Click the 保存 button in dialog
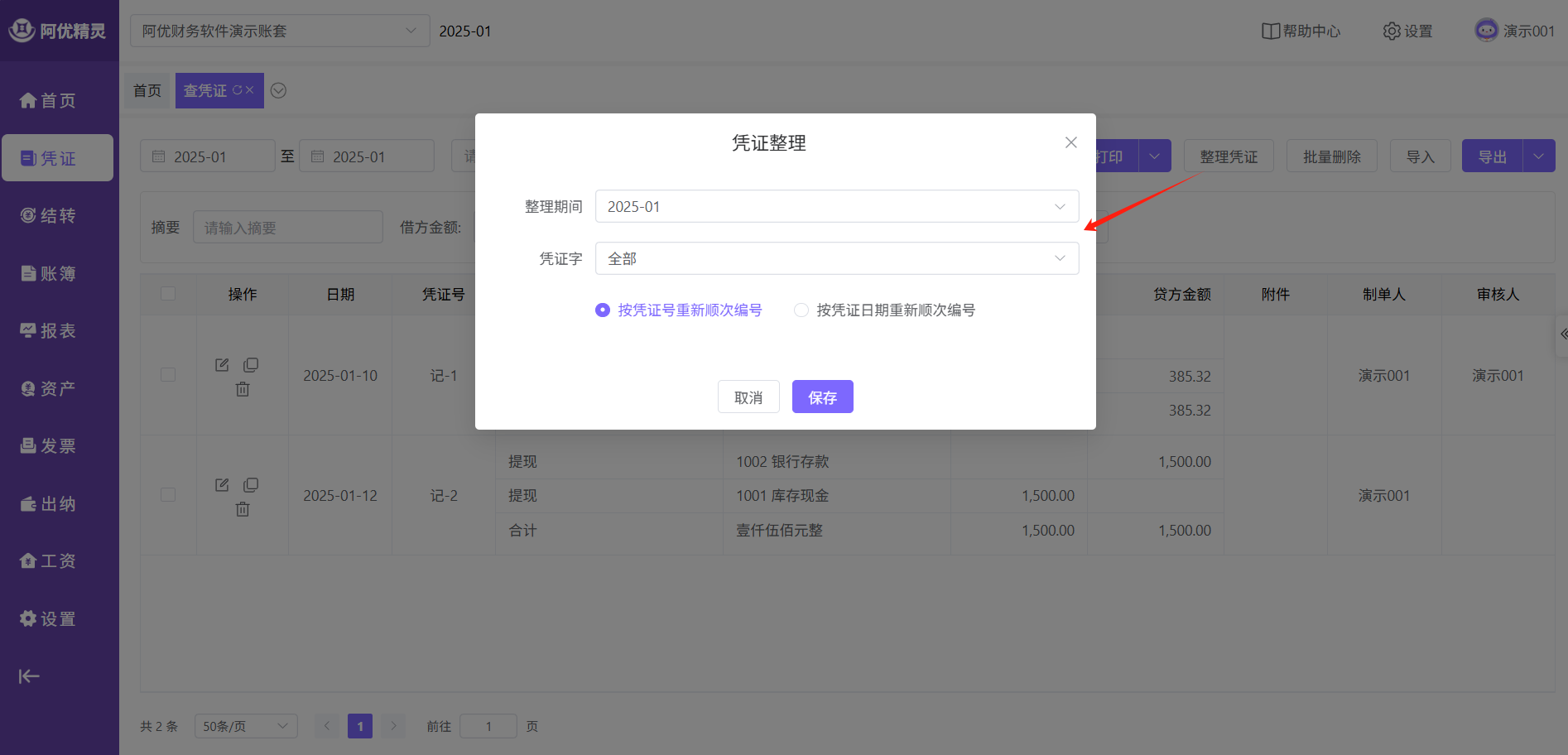 click(822, 397)
